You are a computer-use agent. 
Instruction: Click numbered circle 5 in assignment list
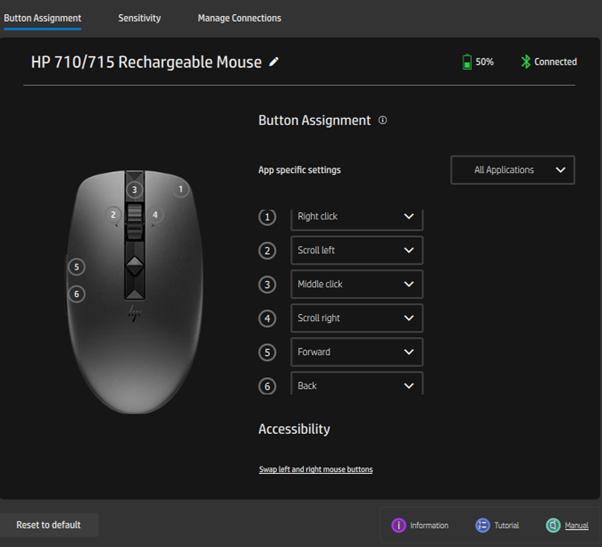(267, 352)
